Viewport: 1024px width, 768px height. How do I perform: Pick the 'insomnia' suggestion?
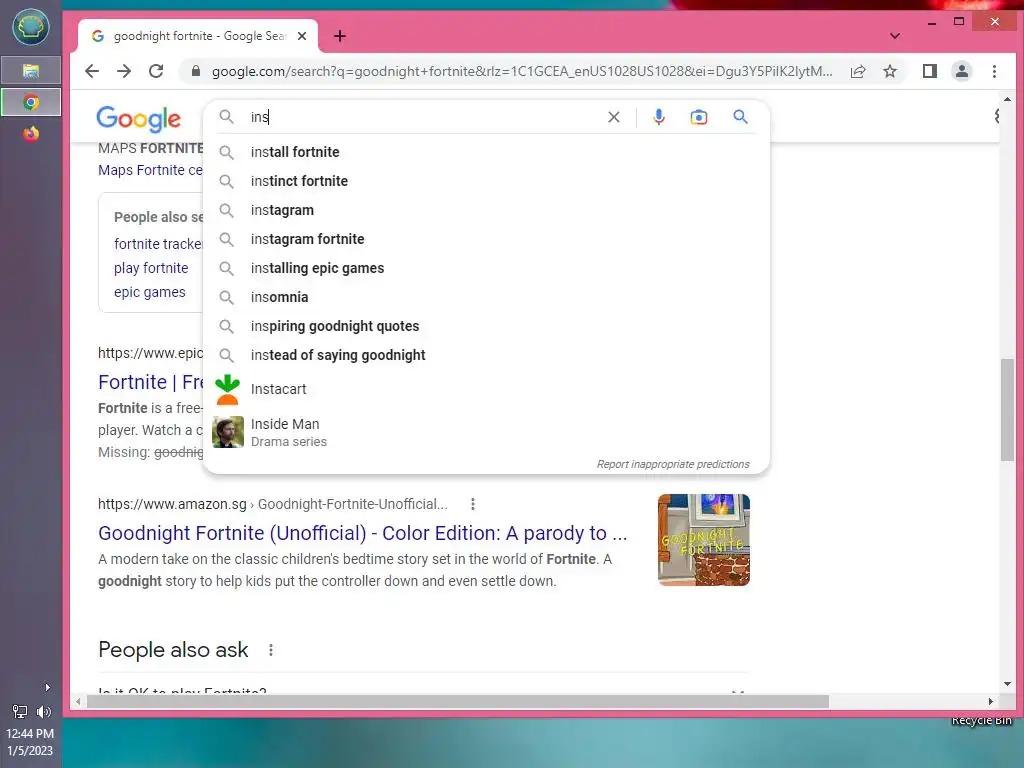coord(486,297)
